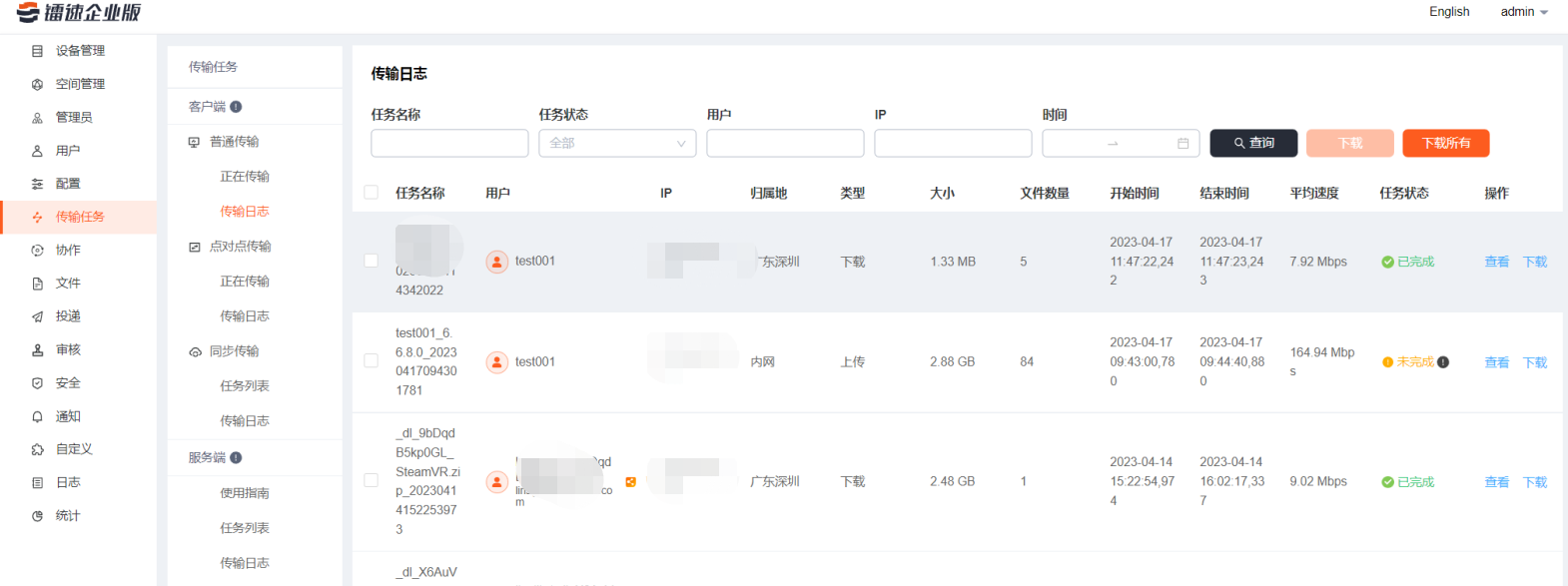Image resolution: width=1568 pixels, height=586 pixels.
Task: Check the _dl_9bDqd SteamVR row checkbox
Action: point(371,481)
